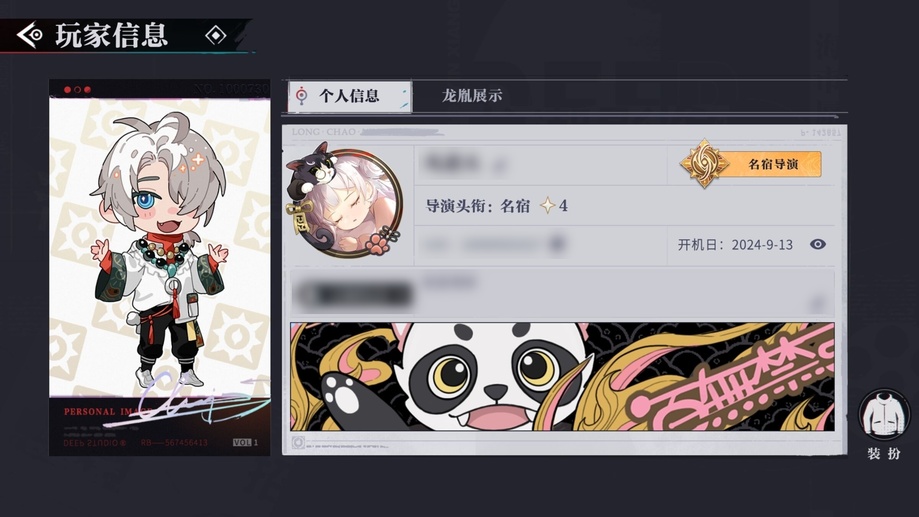This screenshot has width=919, height=517.
Task: Click the blurred signature text field
Action: coord(562,293)
